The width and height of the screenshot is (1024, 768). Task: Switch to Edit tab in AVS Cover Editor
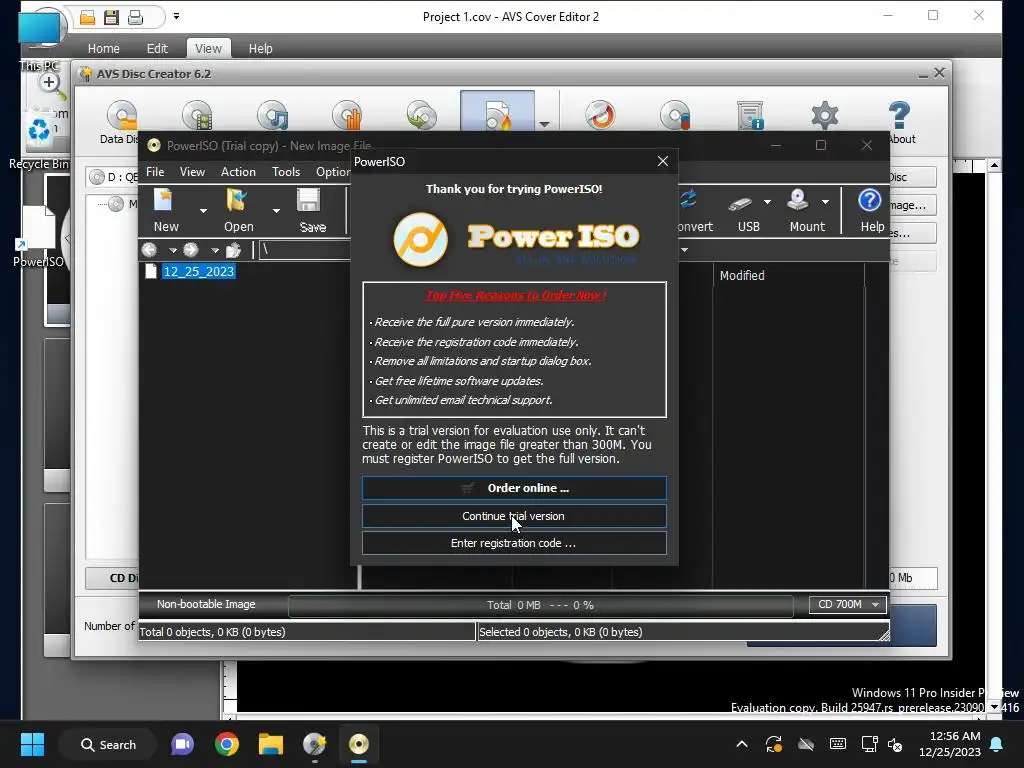[x=157, y=48]
